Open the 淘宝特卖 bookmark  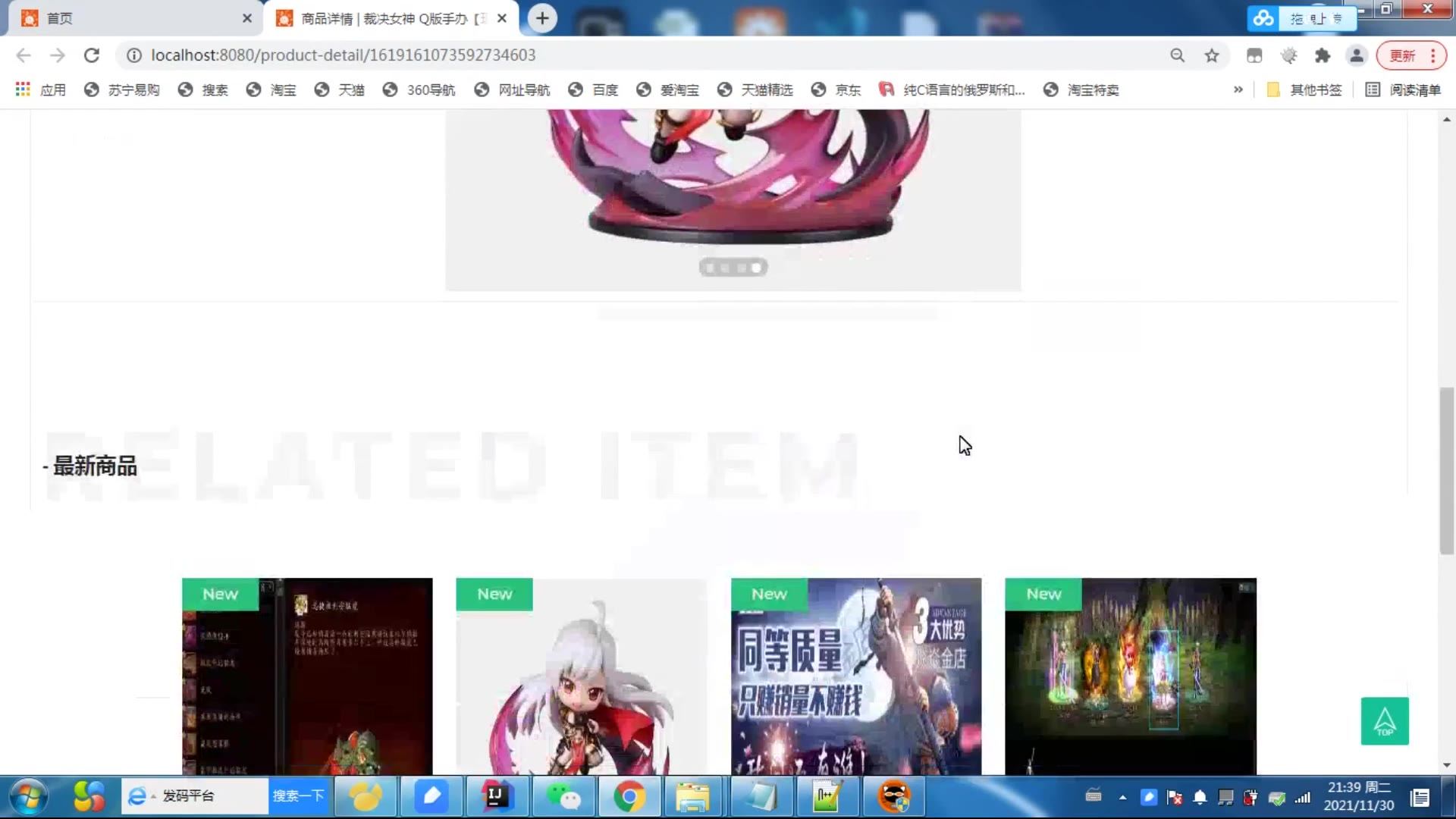(x=1081, y=89)
